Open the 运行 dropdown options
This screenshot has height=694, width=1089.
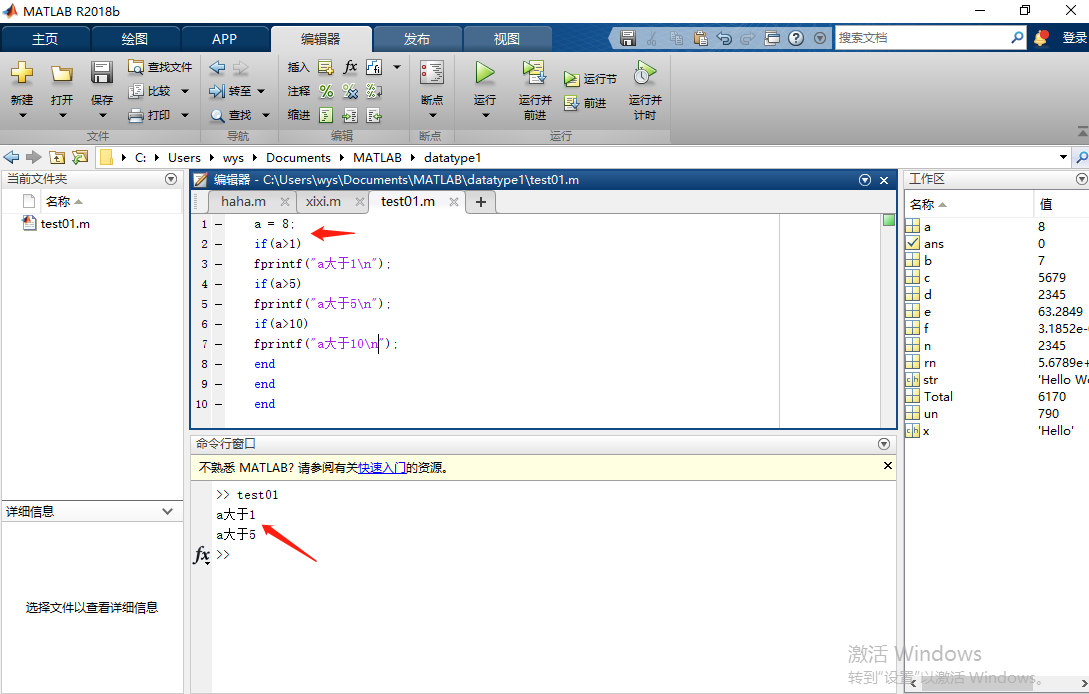click(484, 113)
